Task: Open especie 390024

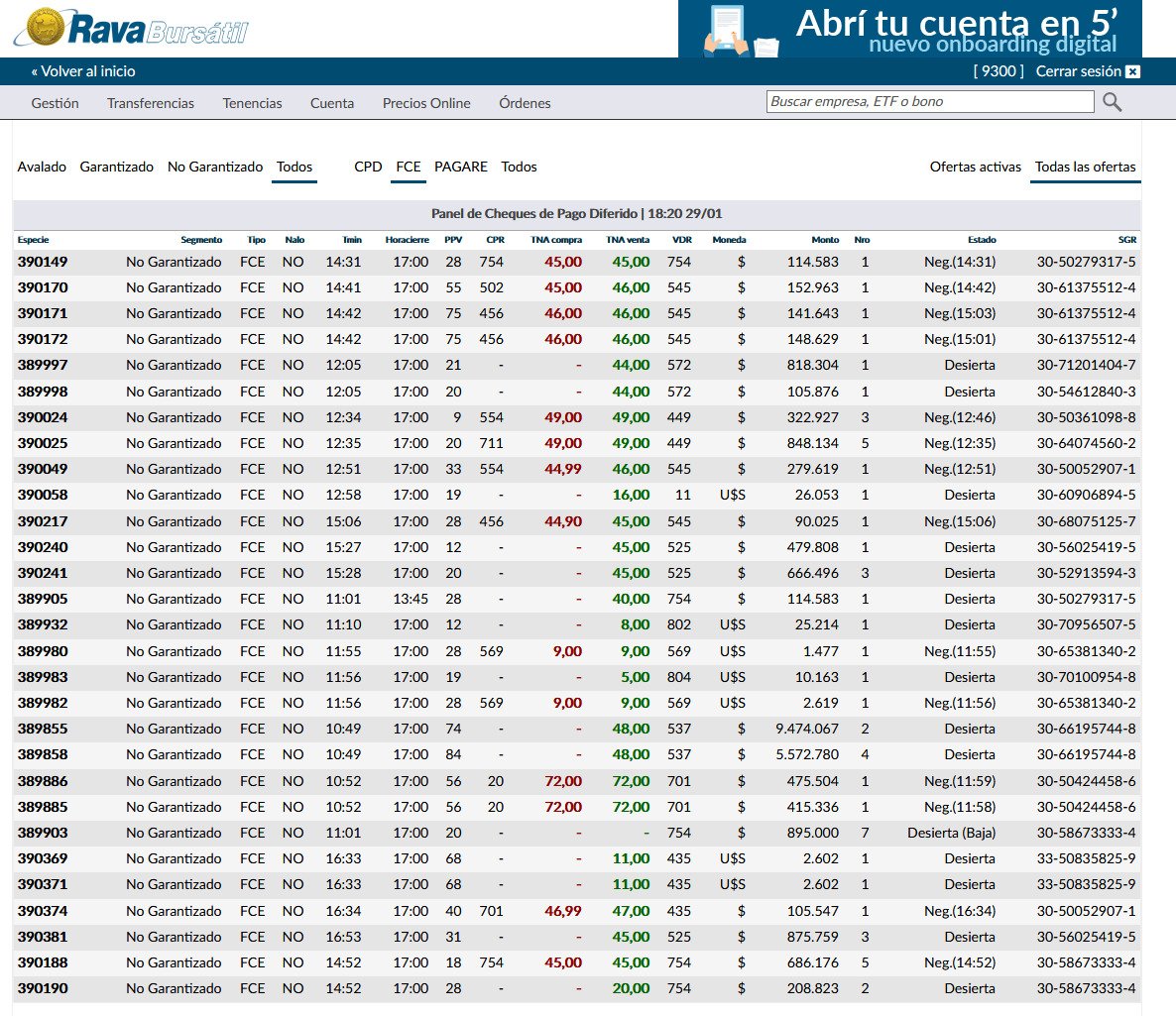Action: 42,417
